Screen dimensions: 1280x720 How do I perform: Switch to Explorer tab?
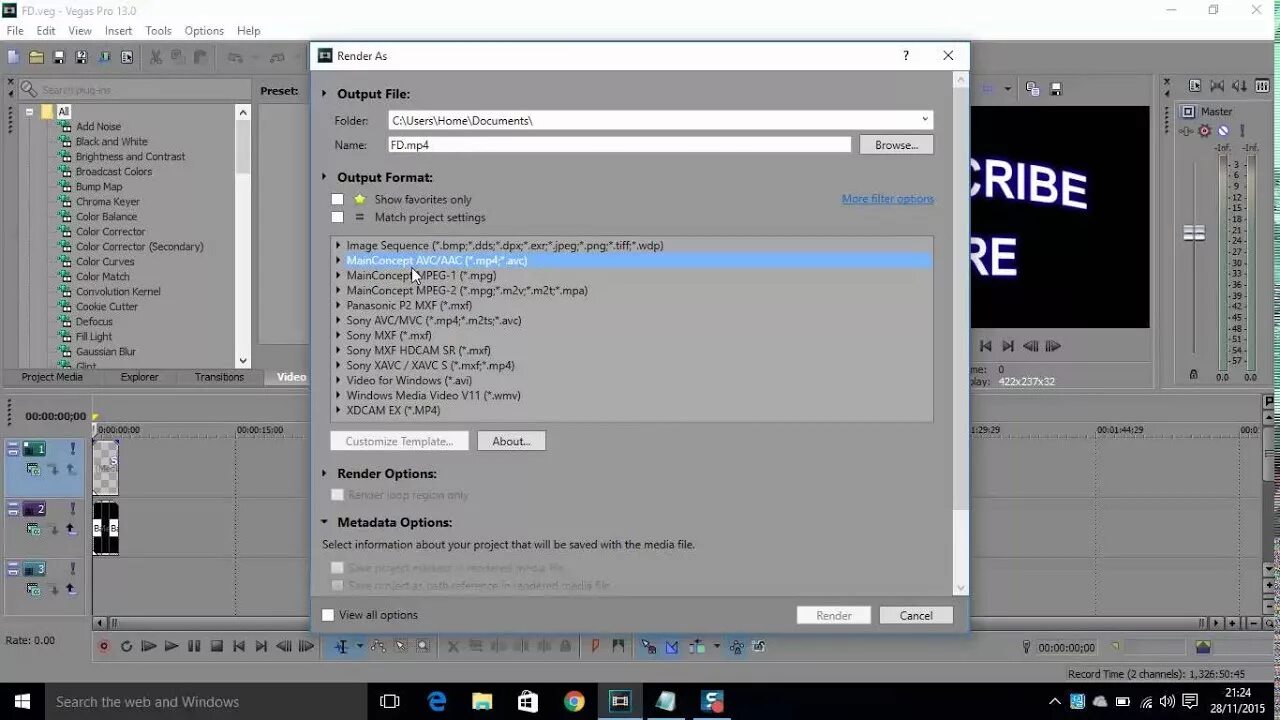(140, 377)
